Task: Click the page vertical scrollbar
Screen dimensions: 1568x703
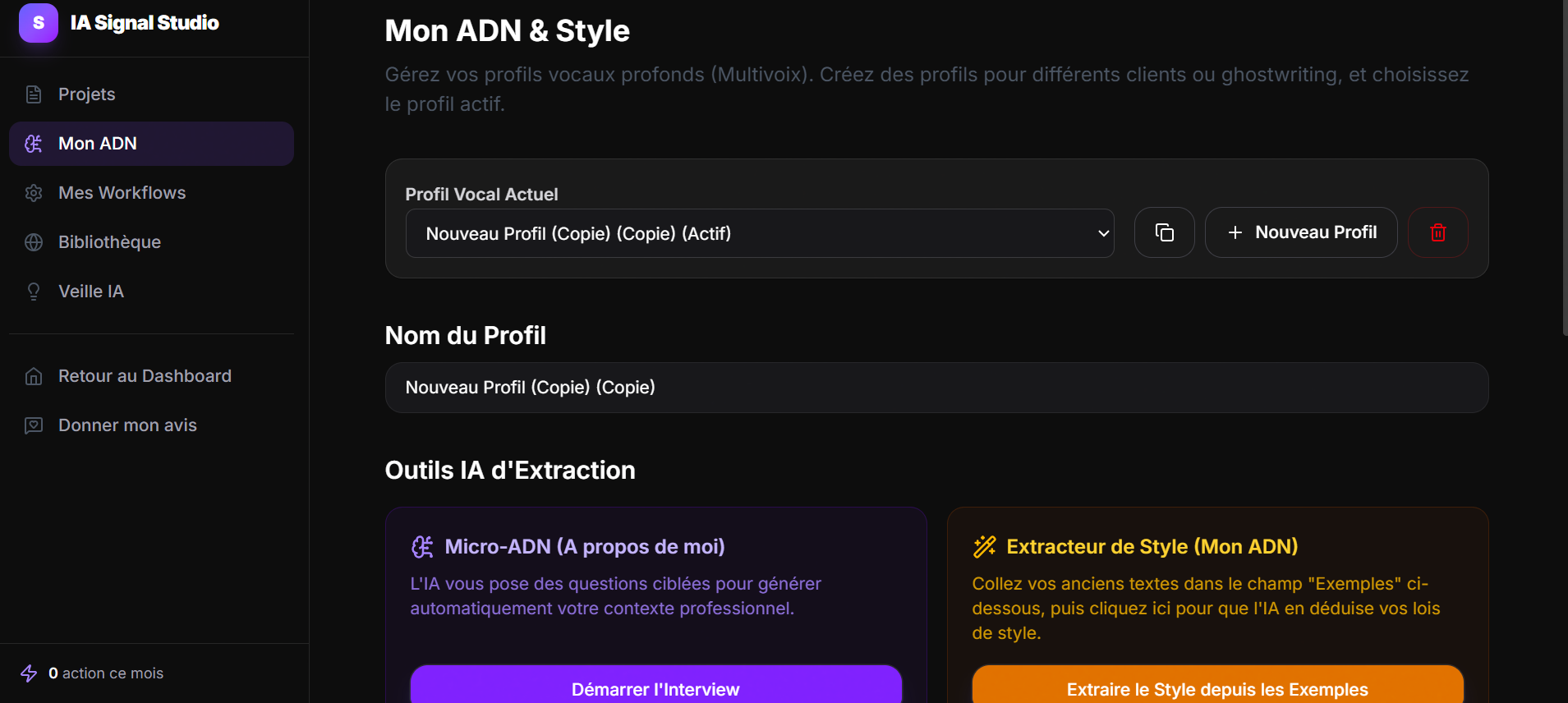Action: pyautogui.click(x=1565, y=168)
